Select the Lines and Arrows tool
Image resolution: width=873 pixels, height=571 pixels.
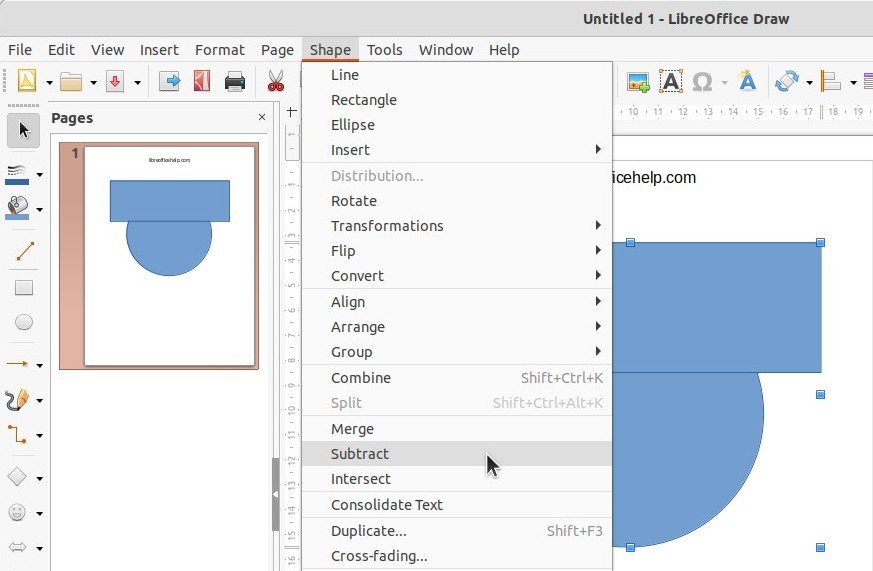click(17, 365)
